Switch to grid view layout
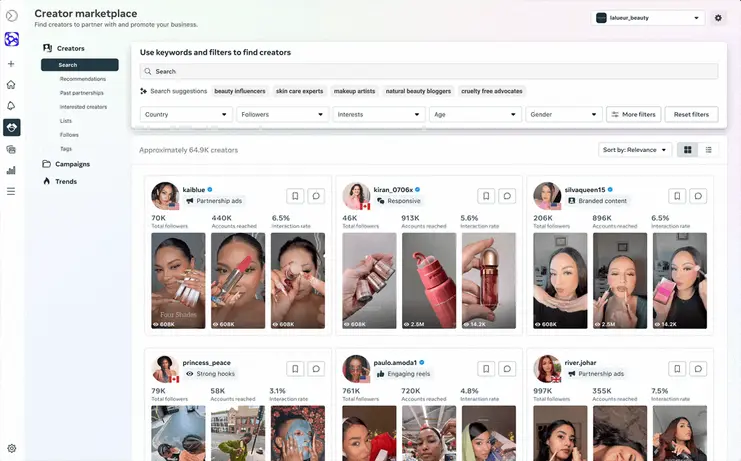The height and width of the screenshot is (461, 741). point(687,150)
